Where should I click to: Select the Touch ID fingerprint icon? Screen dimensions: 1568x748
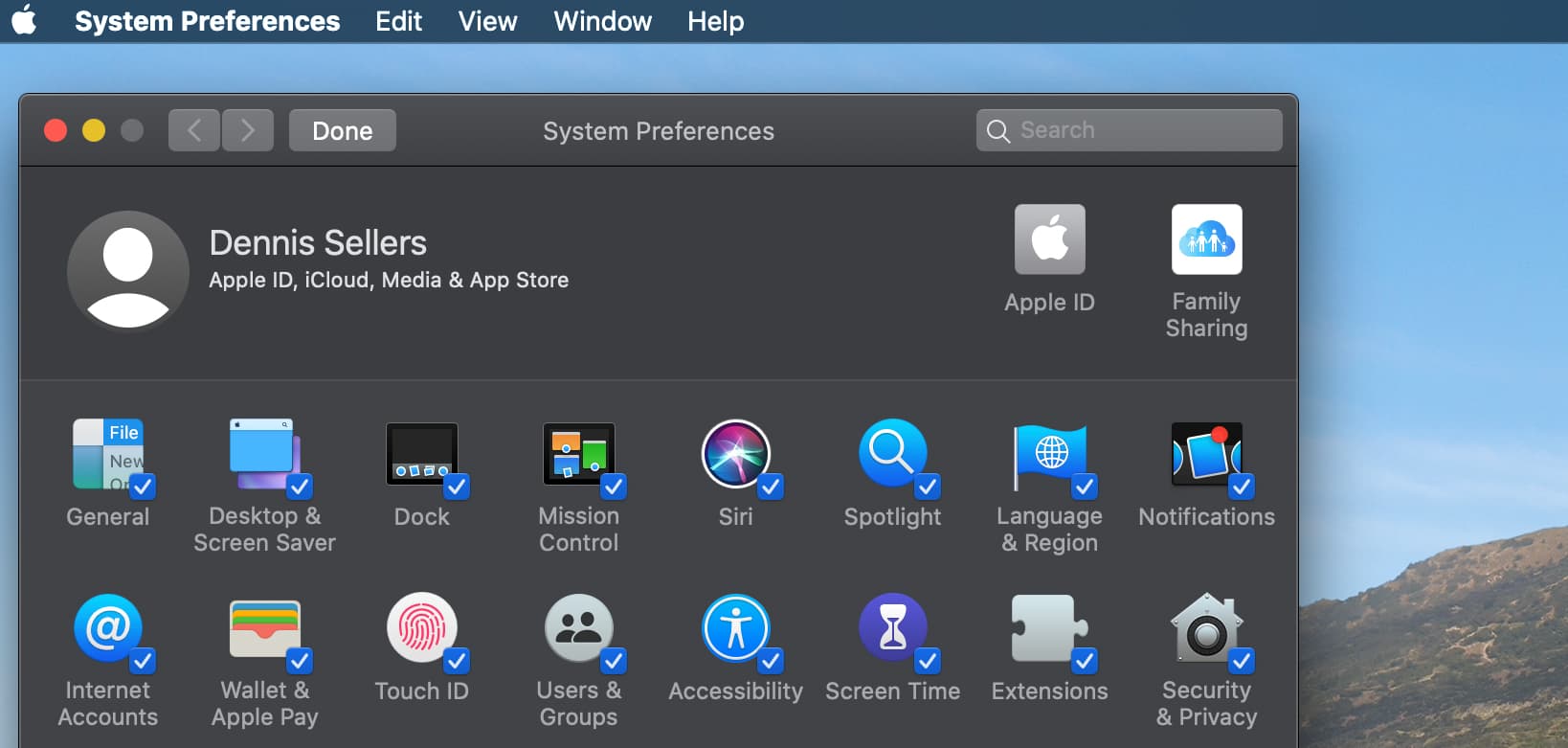[421, 627]
